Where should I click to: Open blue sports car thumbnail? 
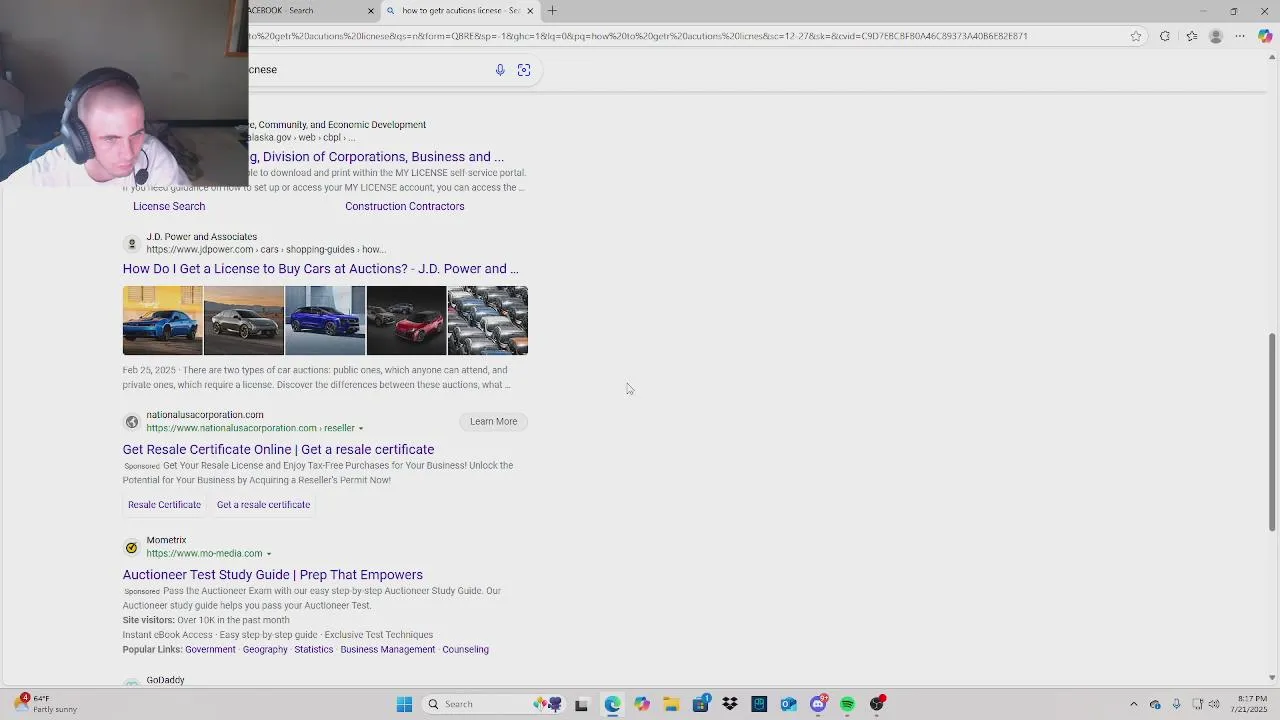click(x=162, y=321)
